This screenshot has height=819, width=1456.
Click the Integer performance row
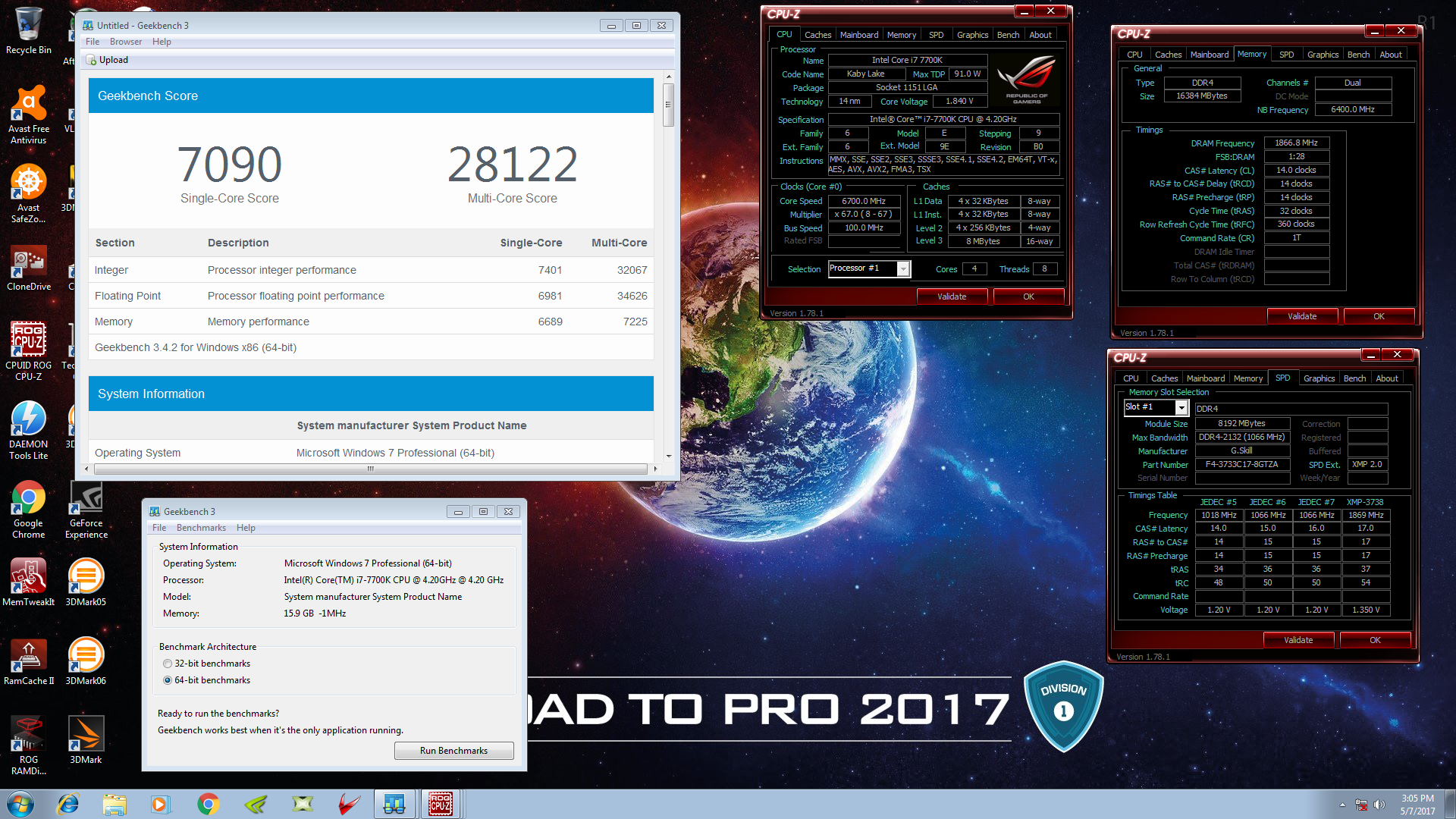[x=371, y=270]
